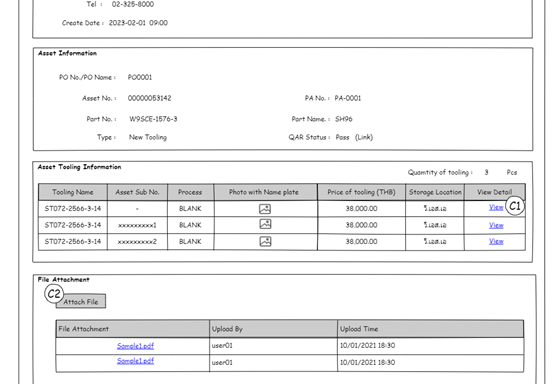Select part name SH96
The width and height of the screenshot is (556, 384).
pos(344,119)
